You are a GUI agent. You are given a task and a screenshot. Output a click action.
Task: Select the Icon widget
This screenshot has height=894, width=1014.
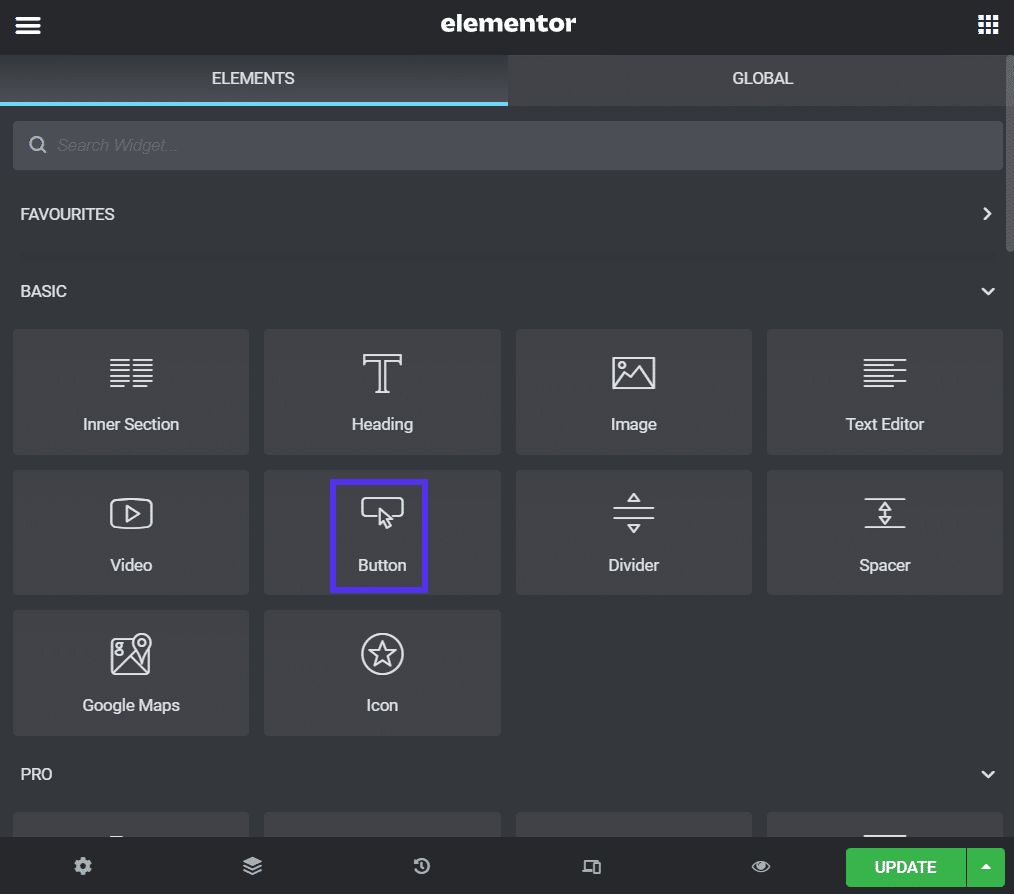click(382, 673)
